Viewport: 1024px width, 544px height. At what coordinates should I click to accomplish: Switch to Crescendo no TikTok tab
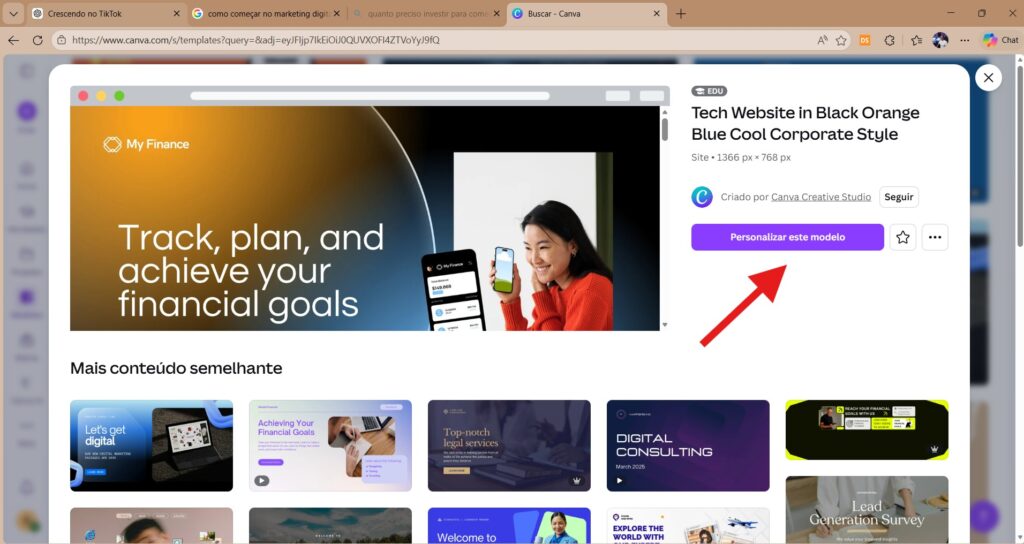104,13
